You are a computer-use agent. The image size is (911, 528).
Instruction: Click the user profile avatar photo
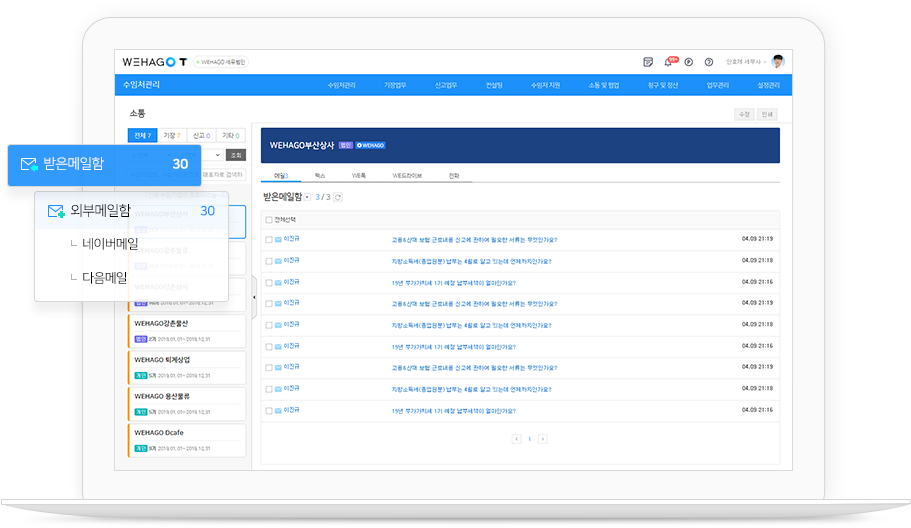[778, 62]
